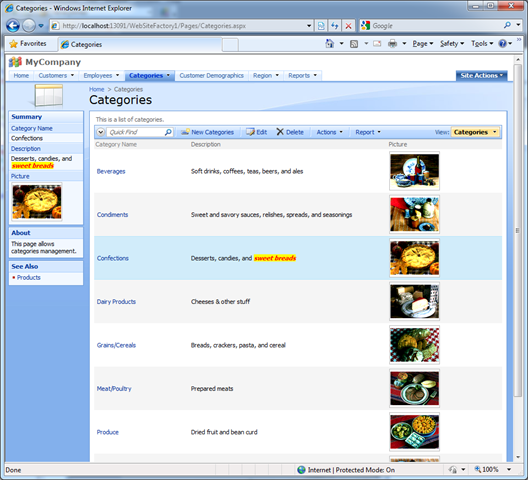Screen dimensions: 528x480
Task: Click the Delete X icon in grid toolbar
Action: coord(280,132)
